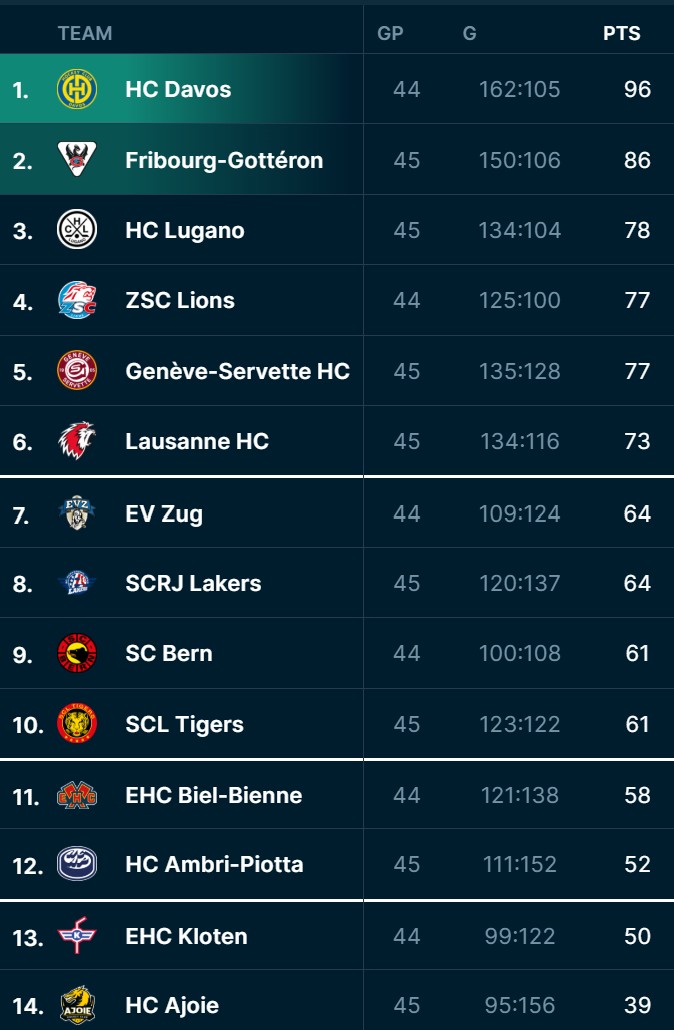Click the ZSC Lions logo
The height and width of the screenshot is (1030, 674).
[x=77, y=300]
